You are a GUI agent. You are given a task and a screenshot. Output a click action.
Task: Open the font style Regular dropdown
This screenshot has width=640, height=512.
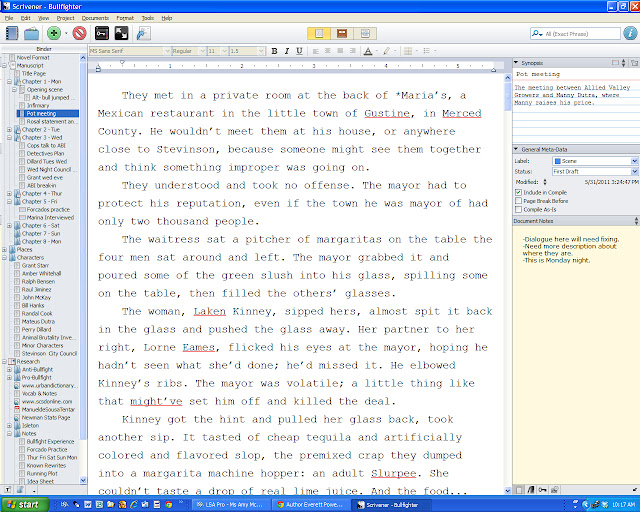point(189,51)
